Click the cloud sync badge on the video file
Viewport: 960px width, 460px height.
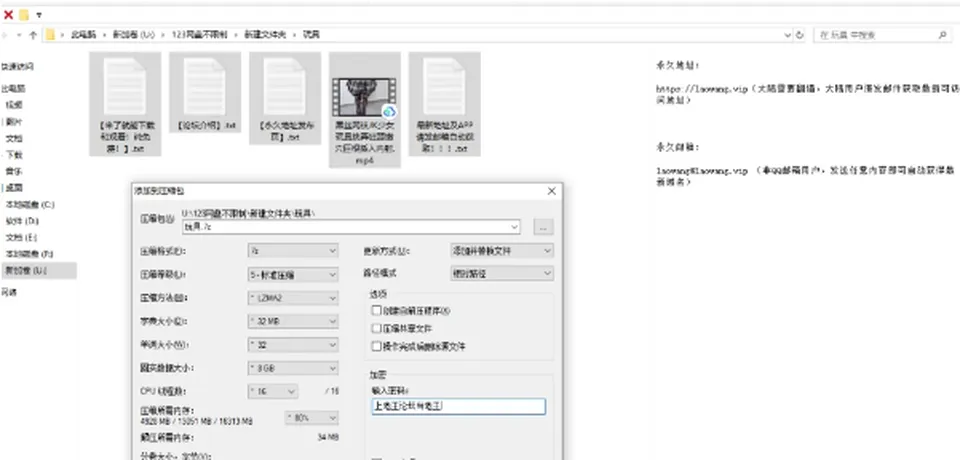tap(388, 111)
